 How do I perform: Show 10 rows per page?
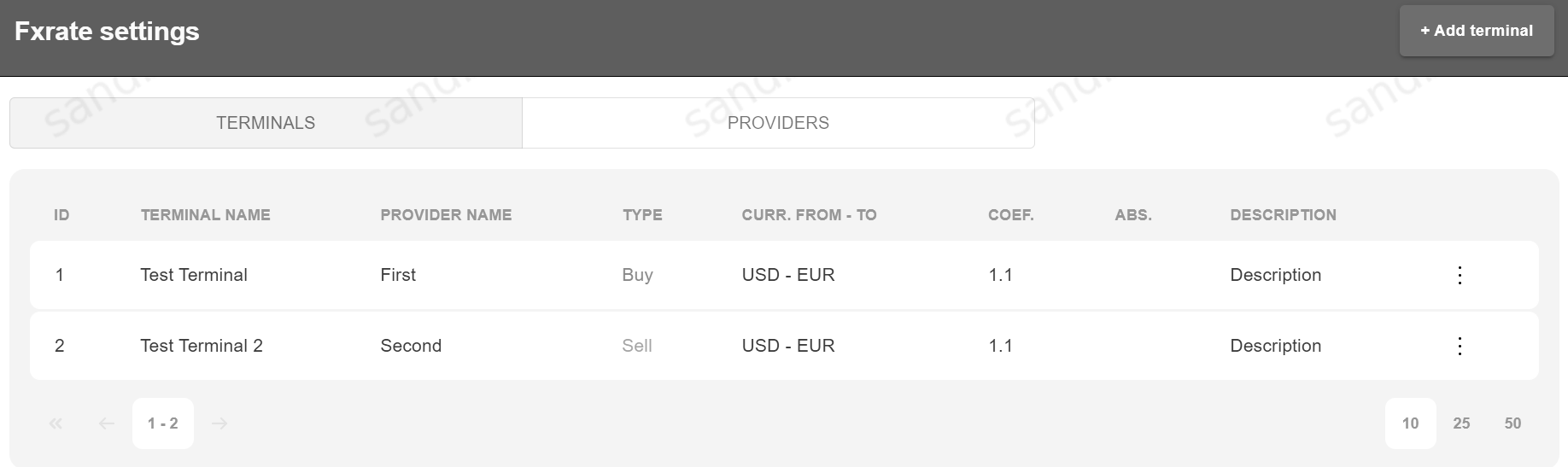pyautogui.click(x=1410, y=423)
